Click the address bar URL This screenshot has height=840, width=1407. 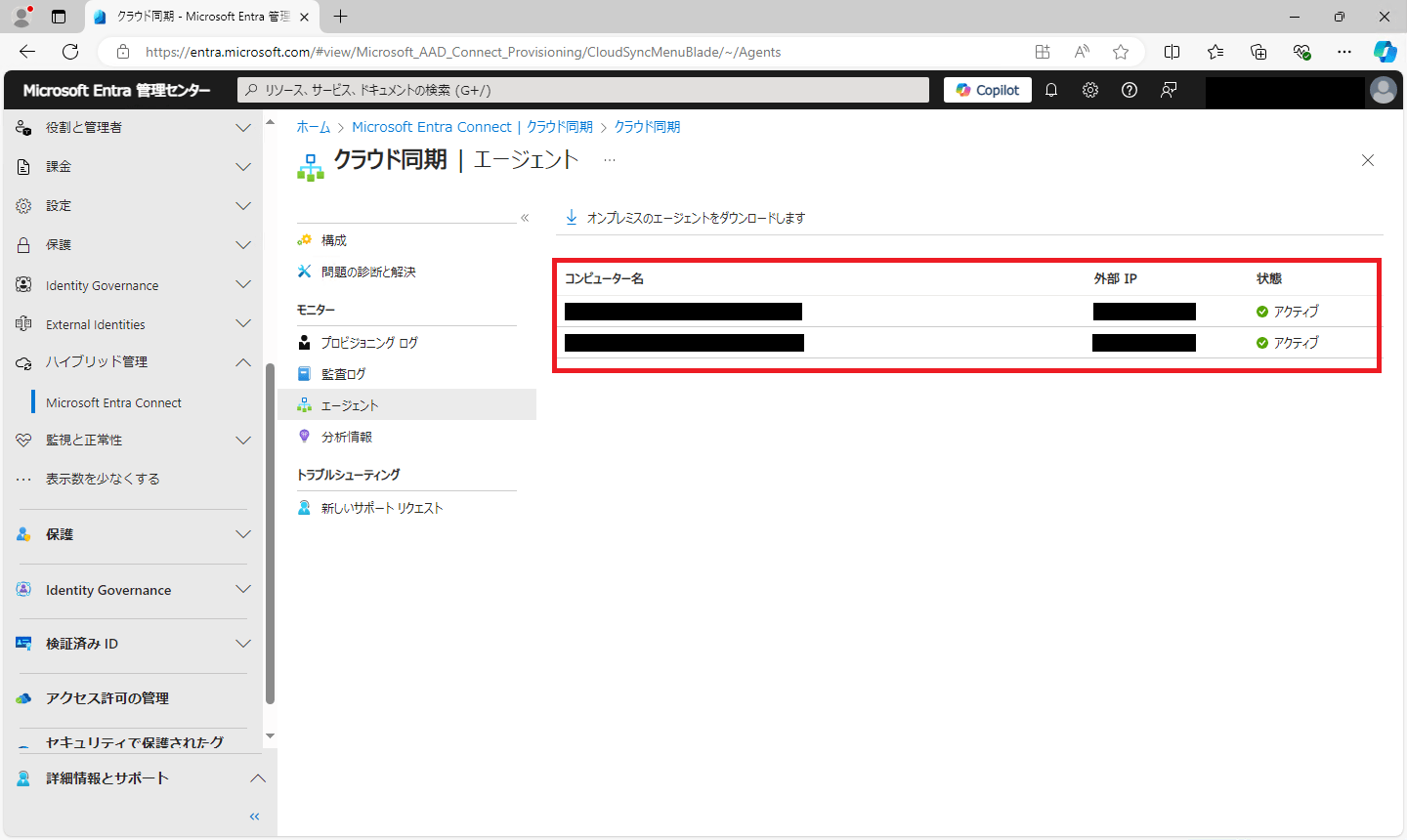point(463,52)
